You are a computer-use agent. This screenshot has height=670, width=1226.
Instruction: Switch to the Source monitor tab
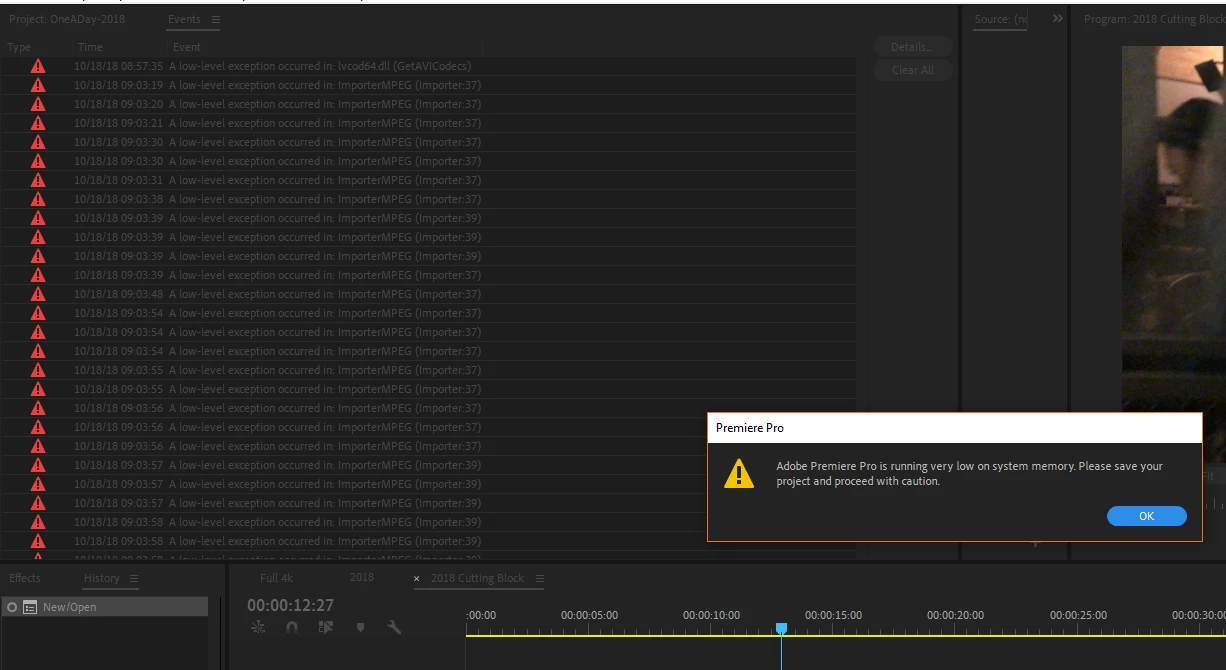[1000, 19]
